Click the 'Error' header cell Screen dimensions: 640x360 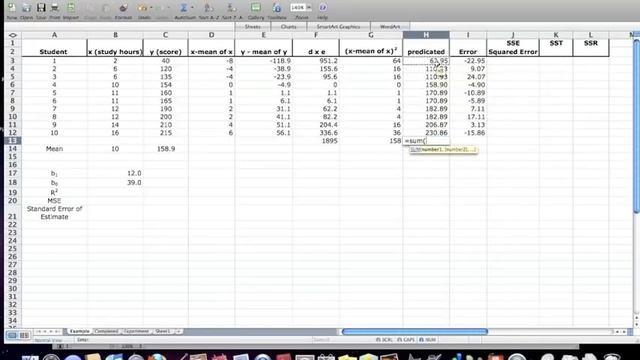click(x=468, y=52)
